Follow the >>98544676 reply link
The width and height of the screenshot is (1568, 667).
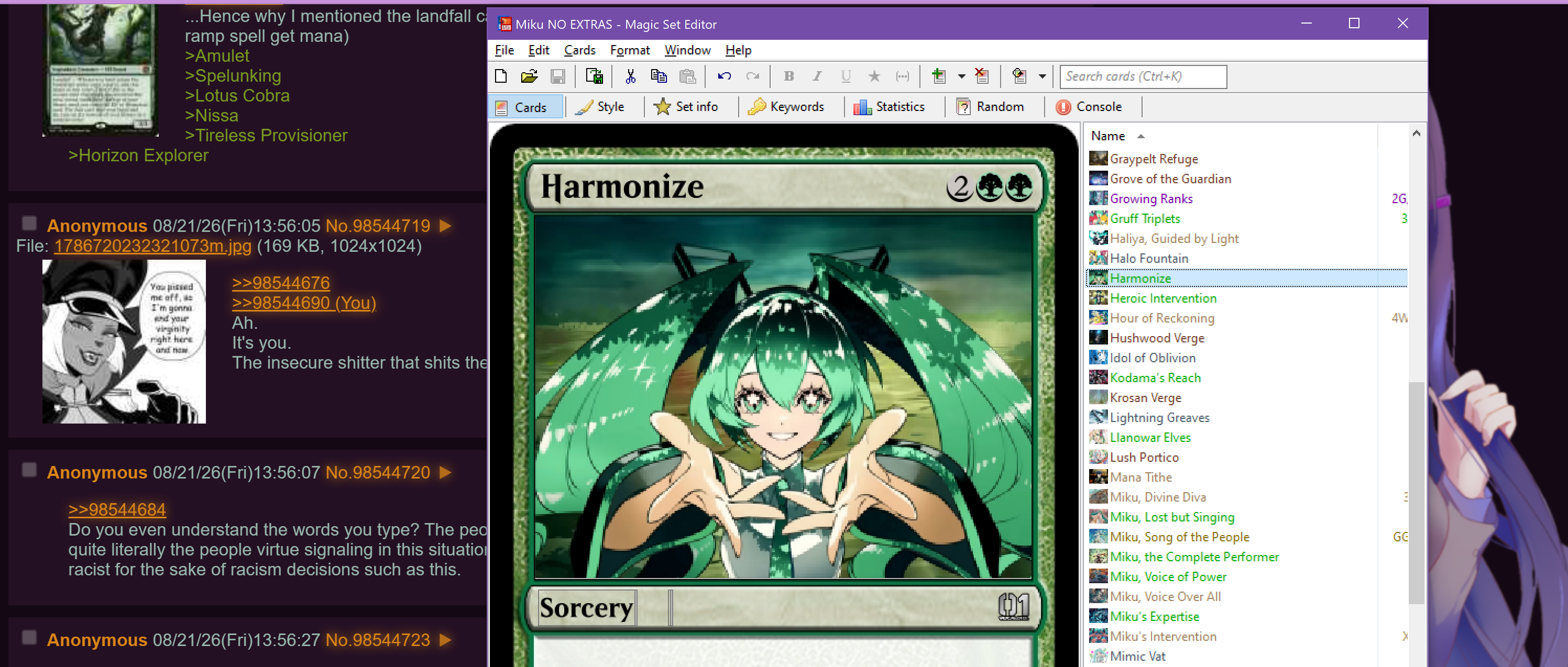coord(281,283)
